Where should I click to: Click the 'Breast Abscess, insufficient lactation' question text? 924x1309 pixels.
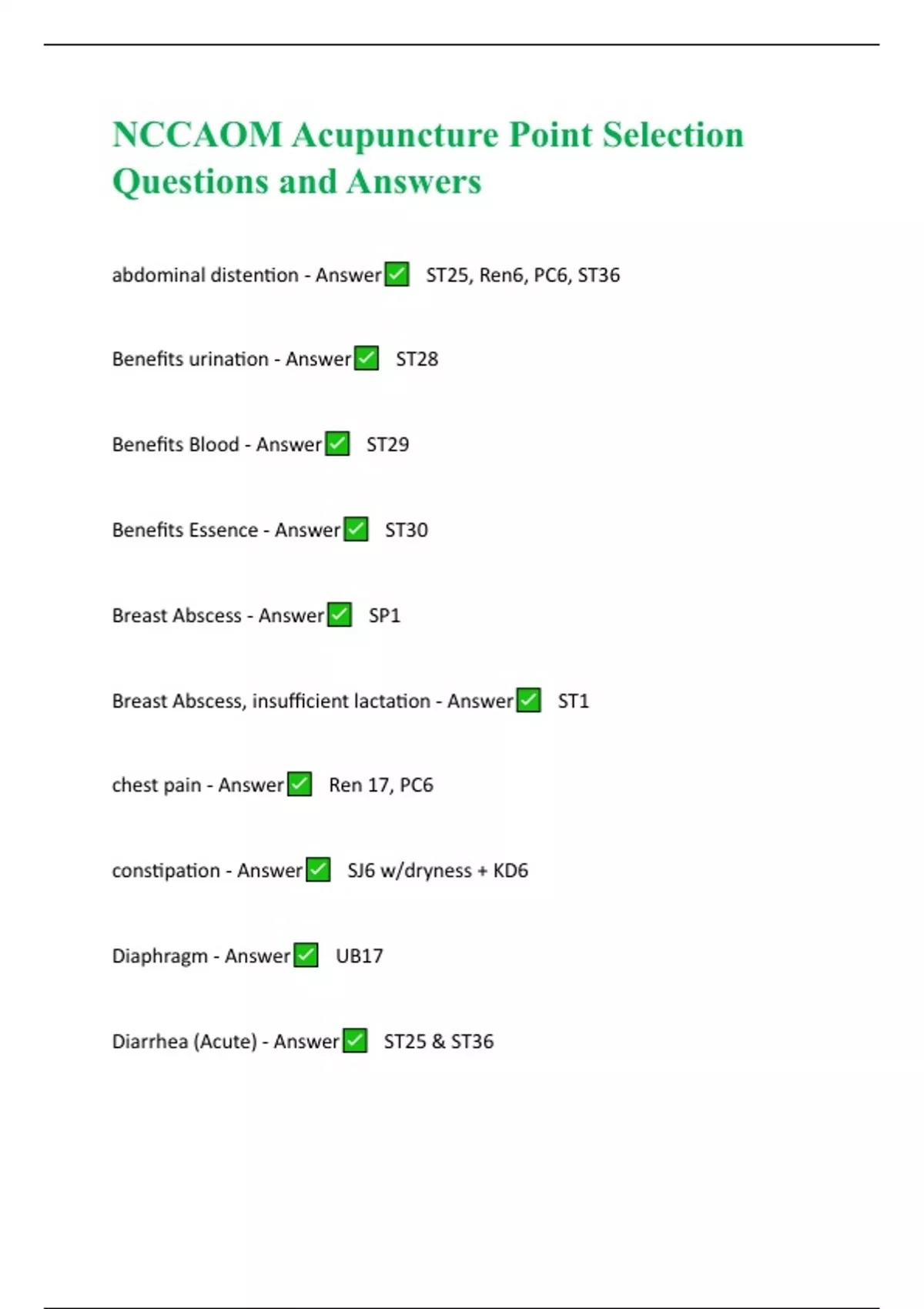(271, 701)
